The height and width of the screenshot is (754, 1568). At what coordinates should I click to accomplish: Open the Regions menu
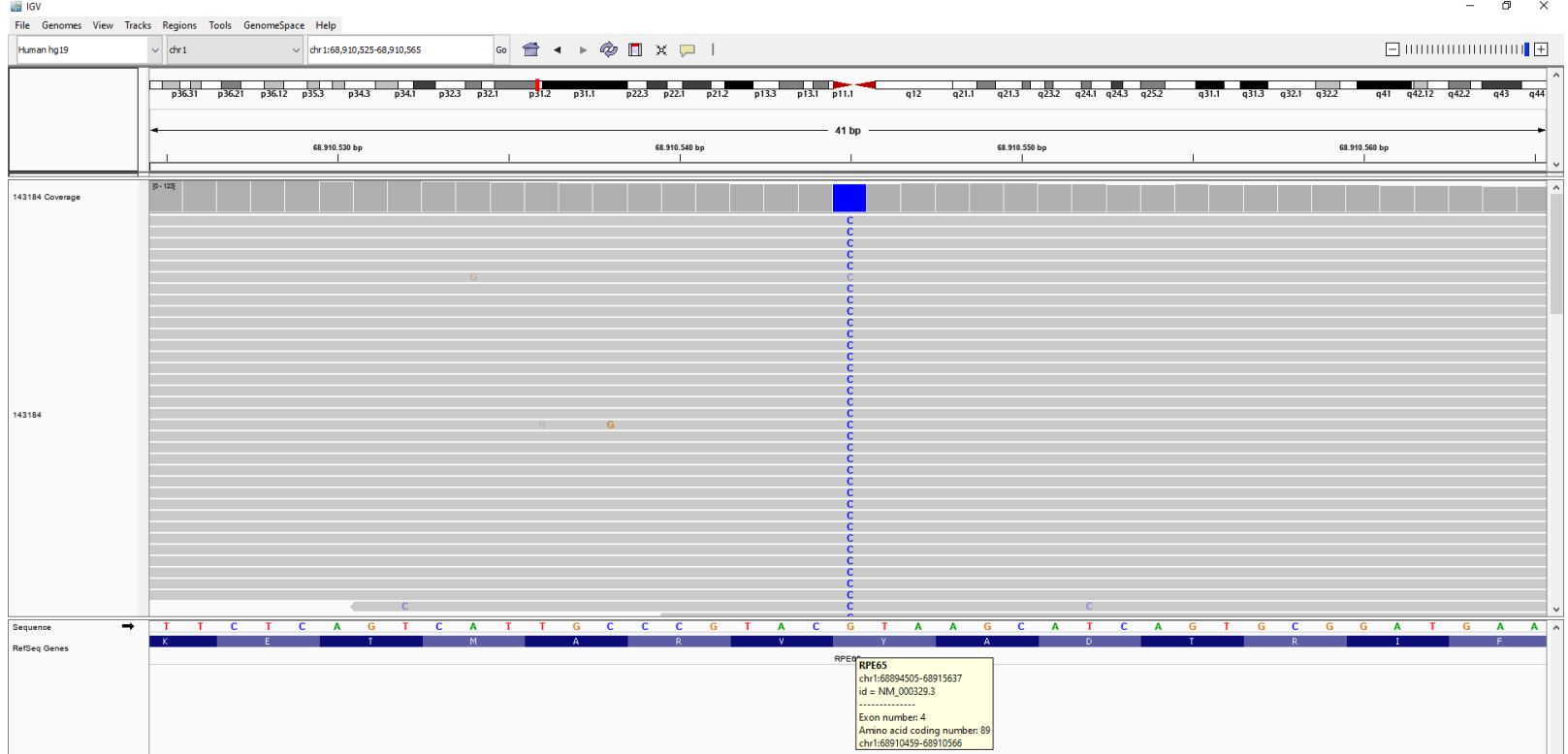[x=178, y=25]
